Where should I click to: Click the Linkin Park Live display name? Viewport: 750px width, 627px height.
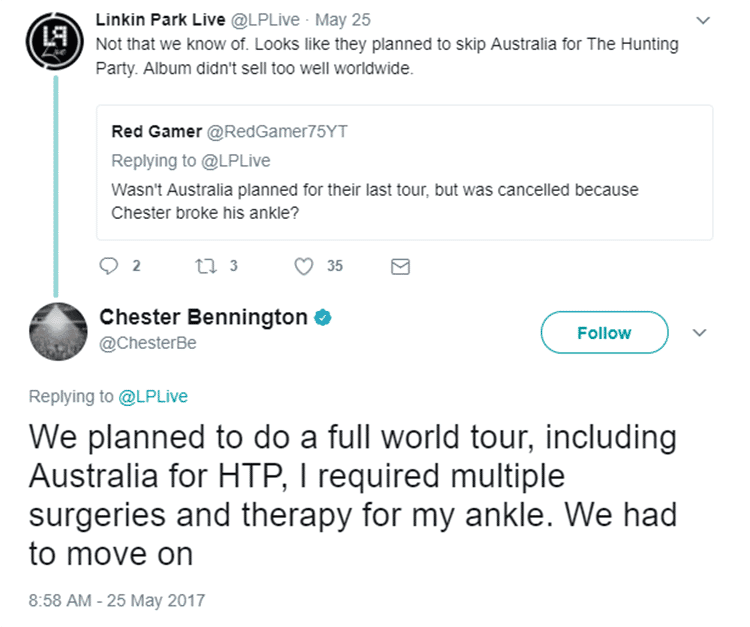(x=159, y=20)
